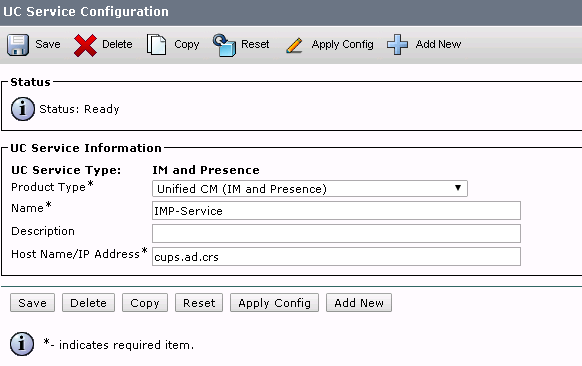Click the Apply Config label in top toolbar
The height and width of the screenshot is (366, 582).
pos(342,45)
